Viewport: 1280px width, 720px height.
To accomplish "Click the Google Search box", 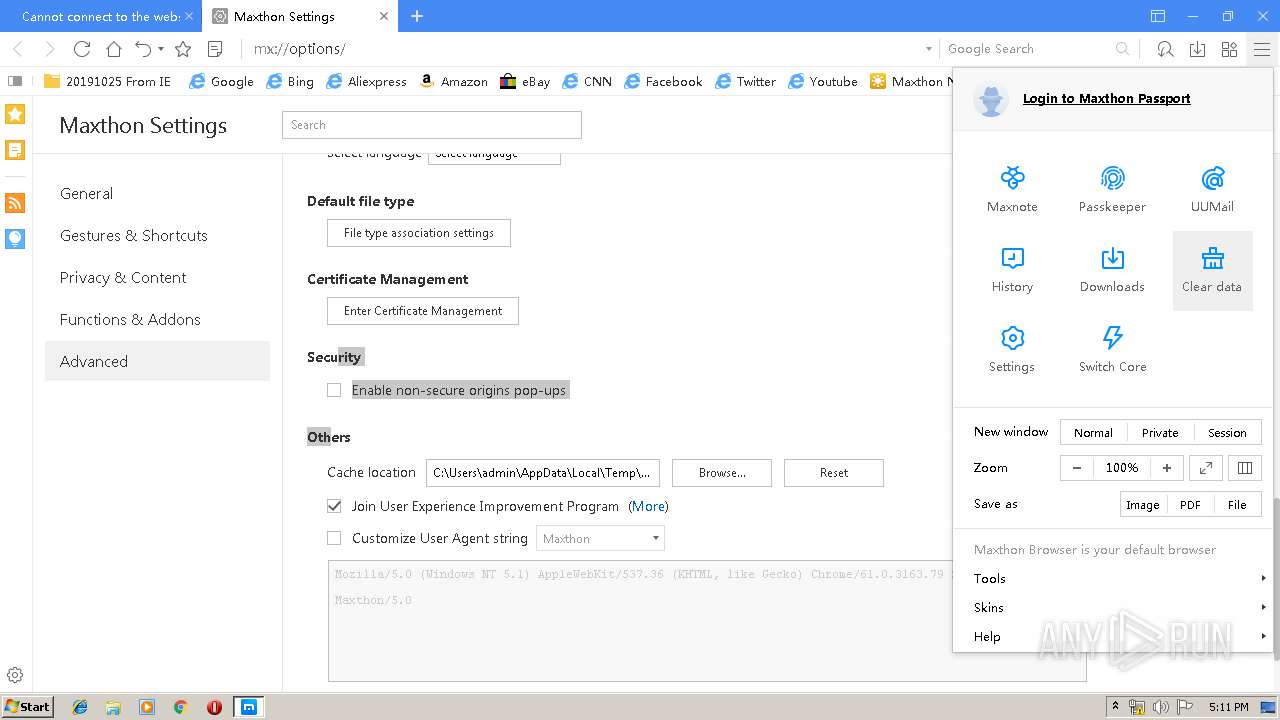I will (1030, 49).
